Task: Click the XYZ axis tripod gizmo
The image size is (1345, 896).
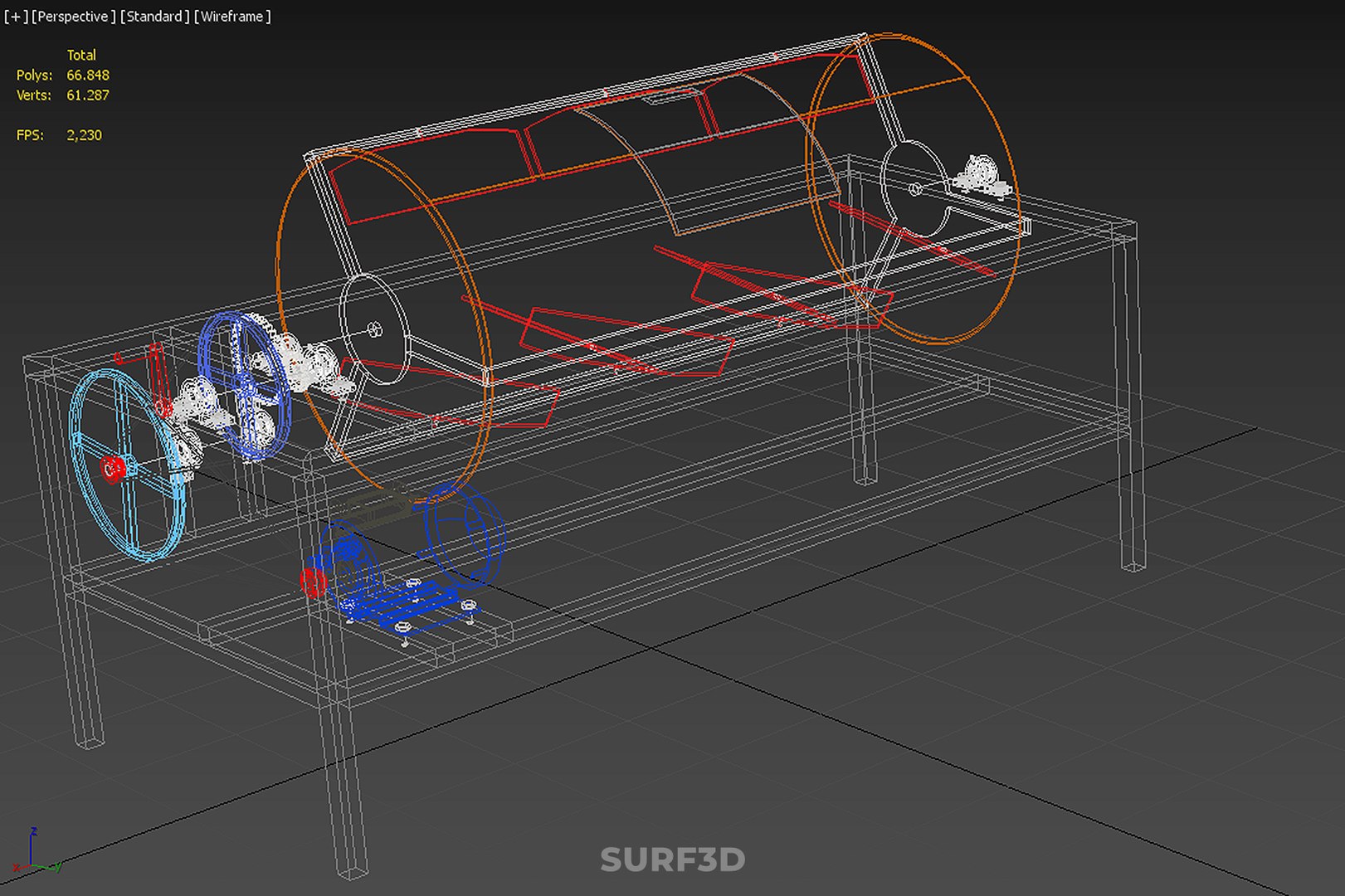Action: 35,851
